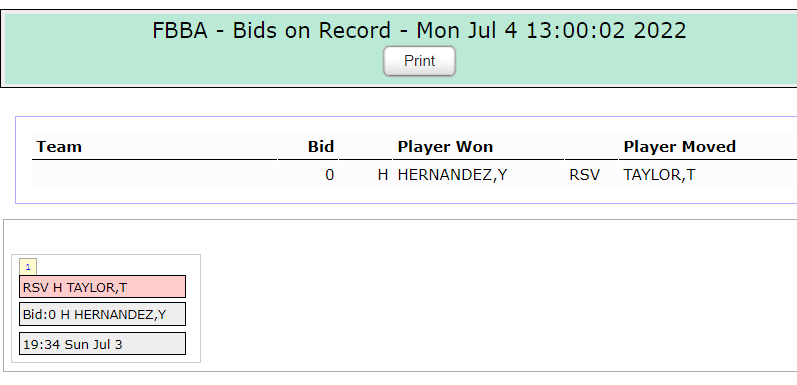Select the Bid:0 H HERNANDEZ,Y box
The height and width of the screenshot is (385, 797).
[102, 314]
